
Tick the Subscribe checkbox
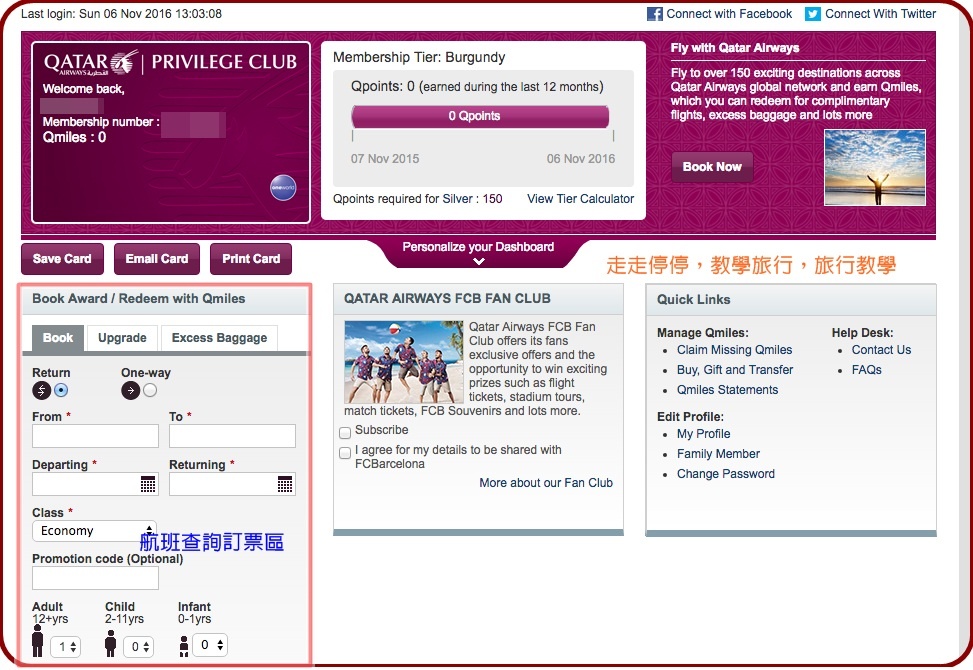point(345,432)
